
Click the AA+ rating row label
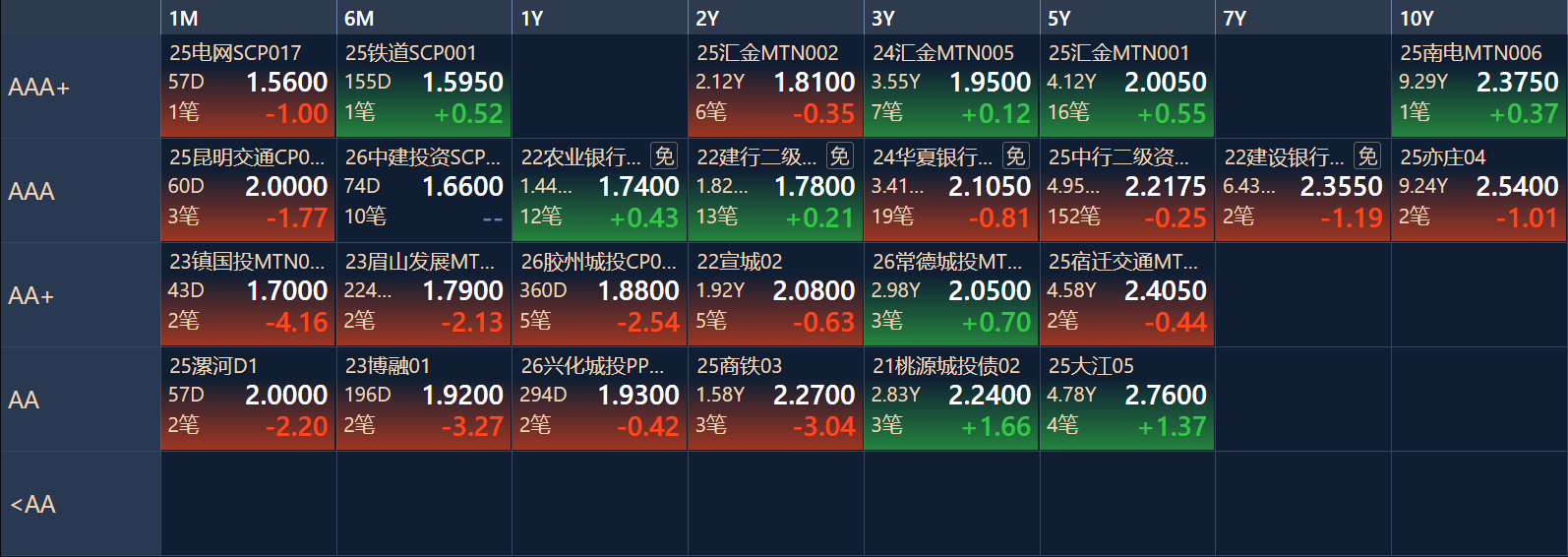[x=81, y=295]
